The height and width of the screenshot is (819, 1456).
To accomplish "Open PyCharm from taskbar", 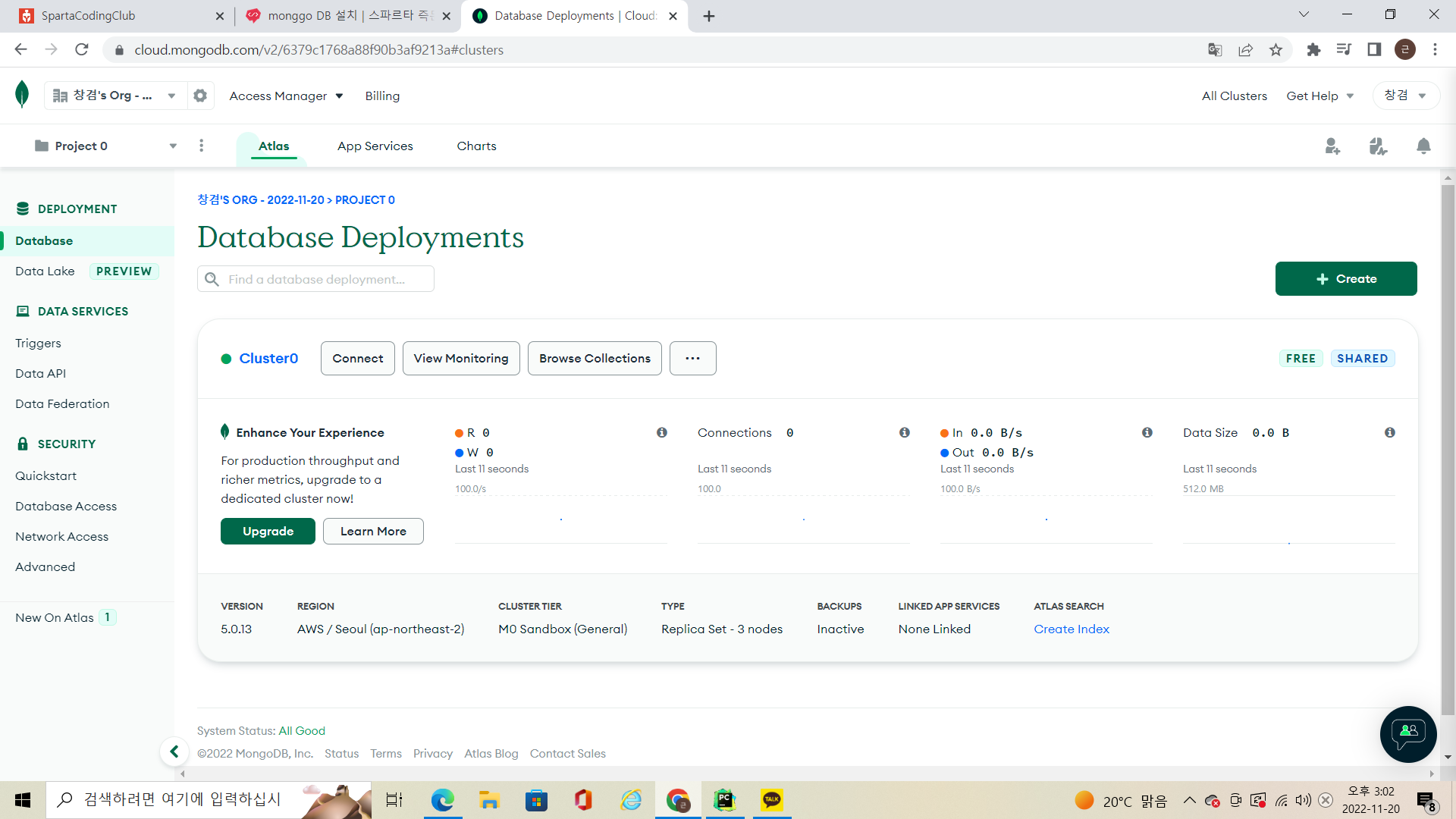I will [724, 800].
